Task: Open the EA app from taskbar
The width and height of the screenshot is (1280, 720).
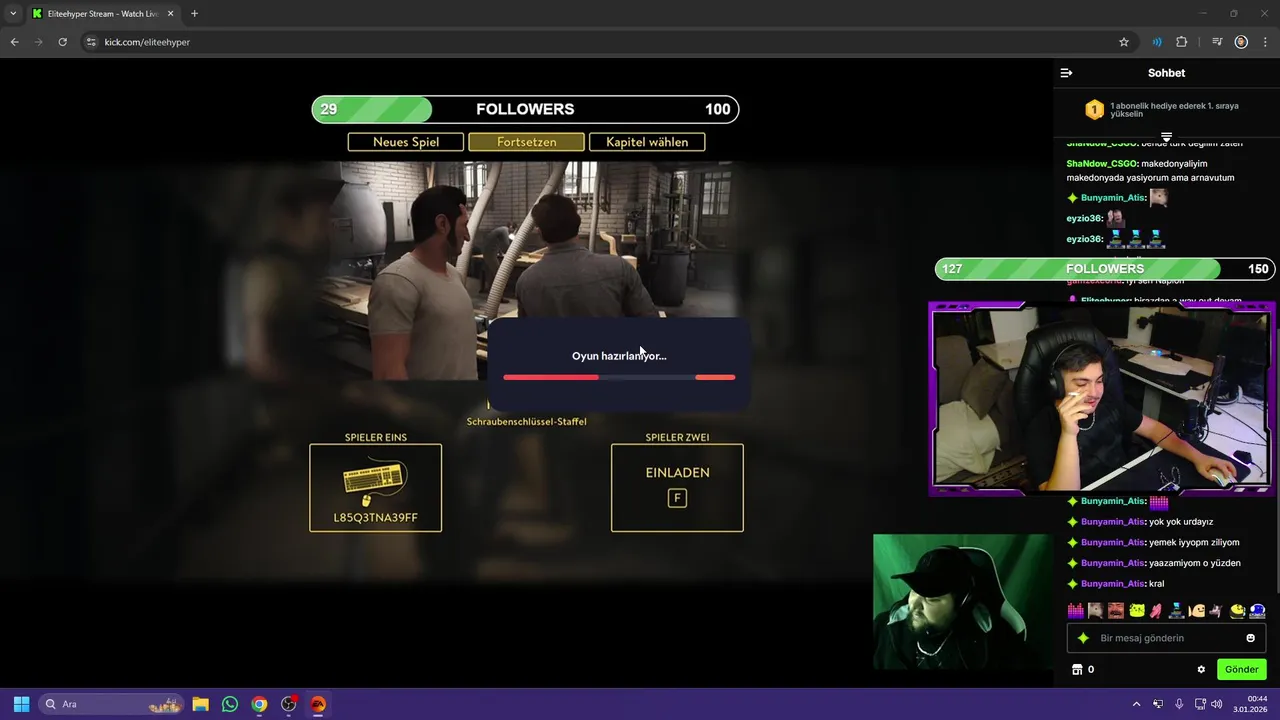Action: (x=318, y=704)
